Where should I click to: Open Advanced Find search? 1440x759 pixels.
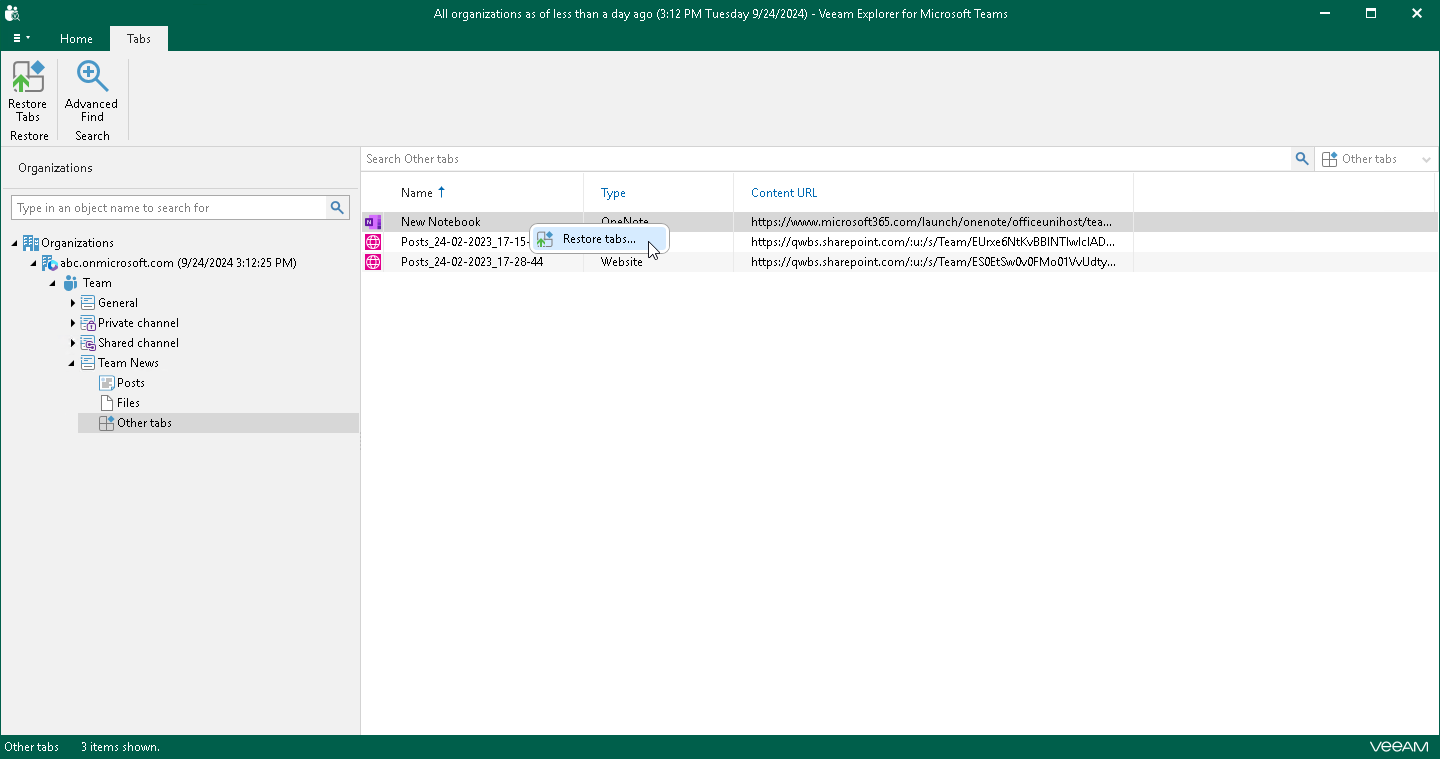[91, 91]
